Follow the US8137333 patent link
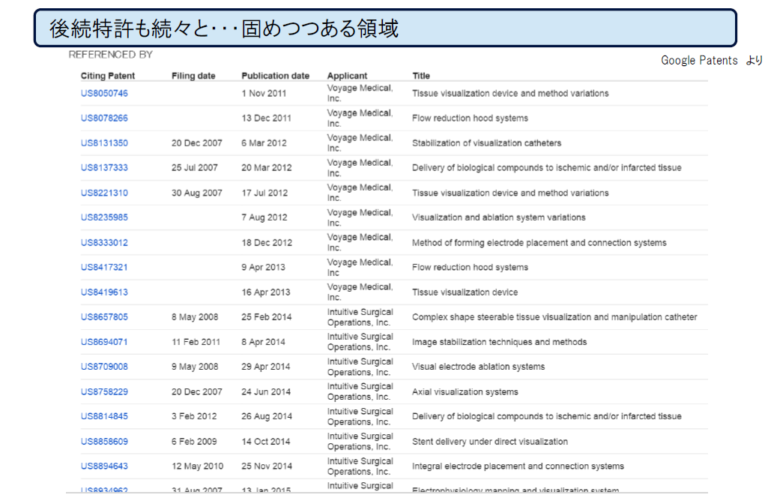The height and width of the screenshot is (501, 768). point(104,167)
